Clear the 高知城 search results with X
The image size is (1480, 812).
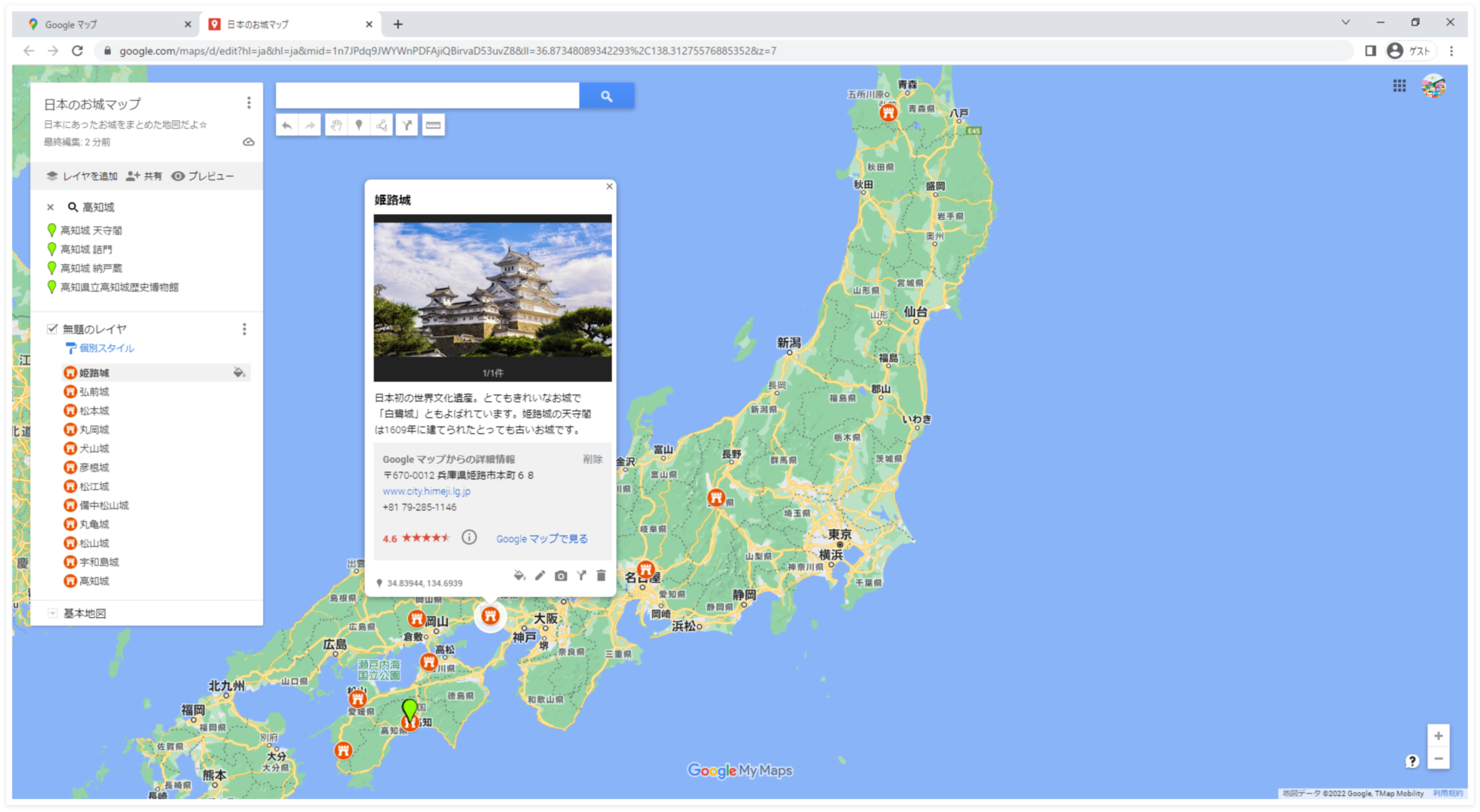[50, 207]
